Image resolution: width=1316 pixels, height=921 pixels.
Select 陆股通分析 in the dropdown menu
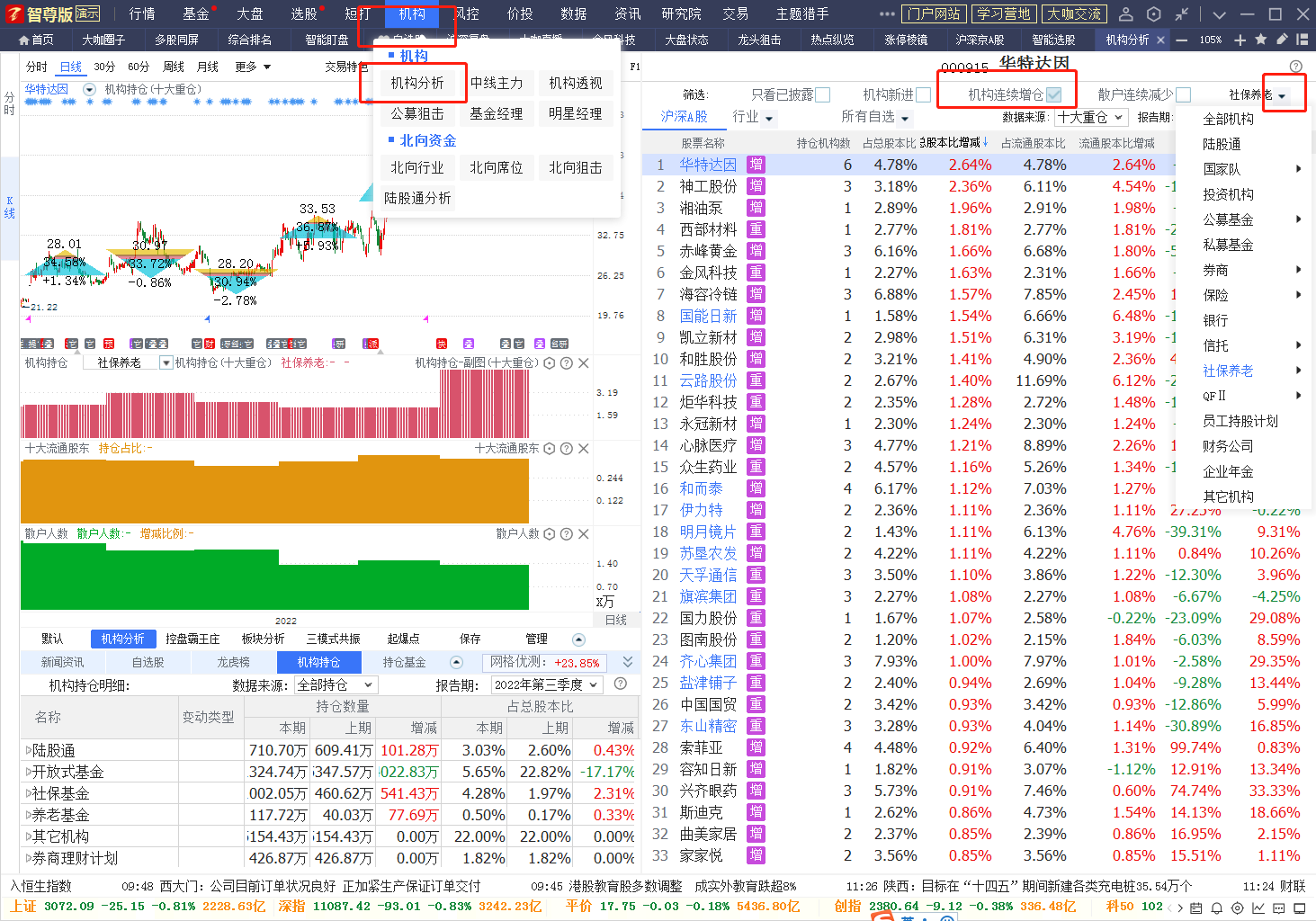pos(417,198)
